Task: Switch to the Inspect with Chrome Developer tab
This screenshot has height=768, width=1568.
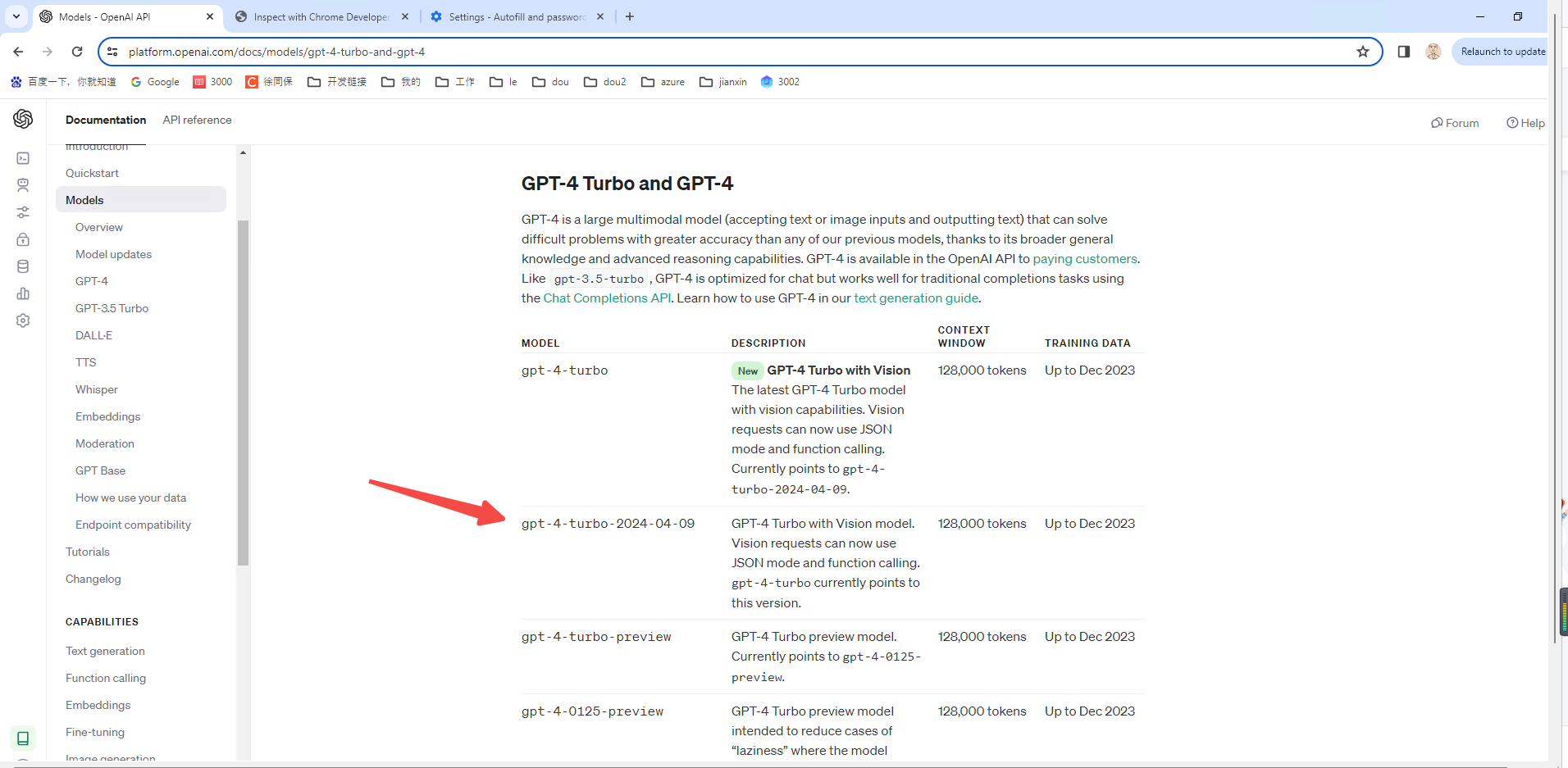Action: (x=321, y=16)
